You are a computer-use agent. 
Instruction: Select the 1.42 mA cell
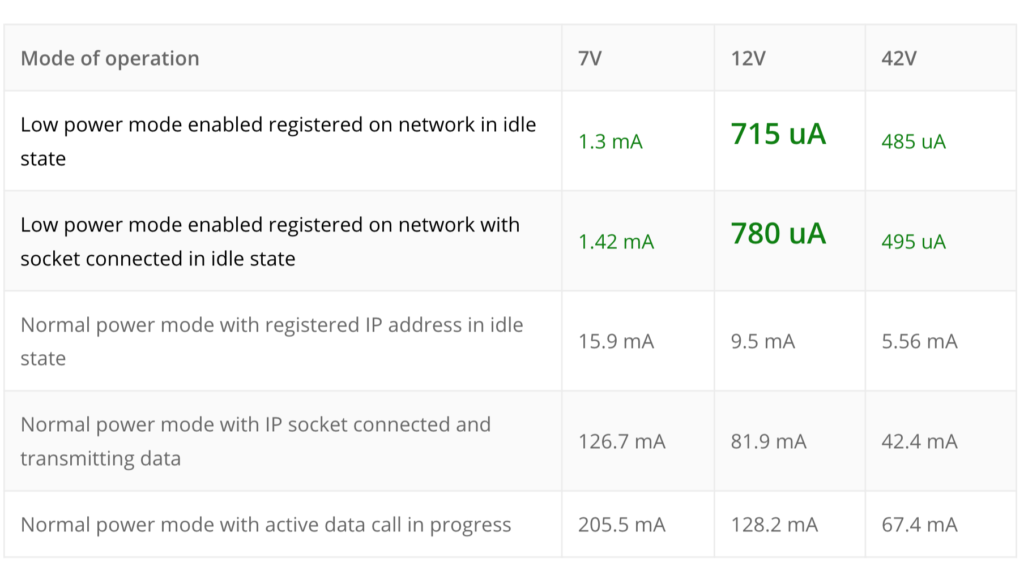(x=616, y=242)
